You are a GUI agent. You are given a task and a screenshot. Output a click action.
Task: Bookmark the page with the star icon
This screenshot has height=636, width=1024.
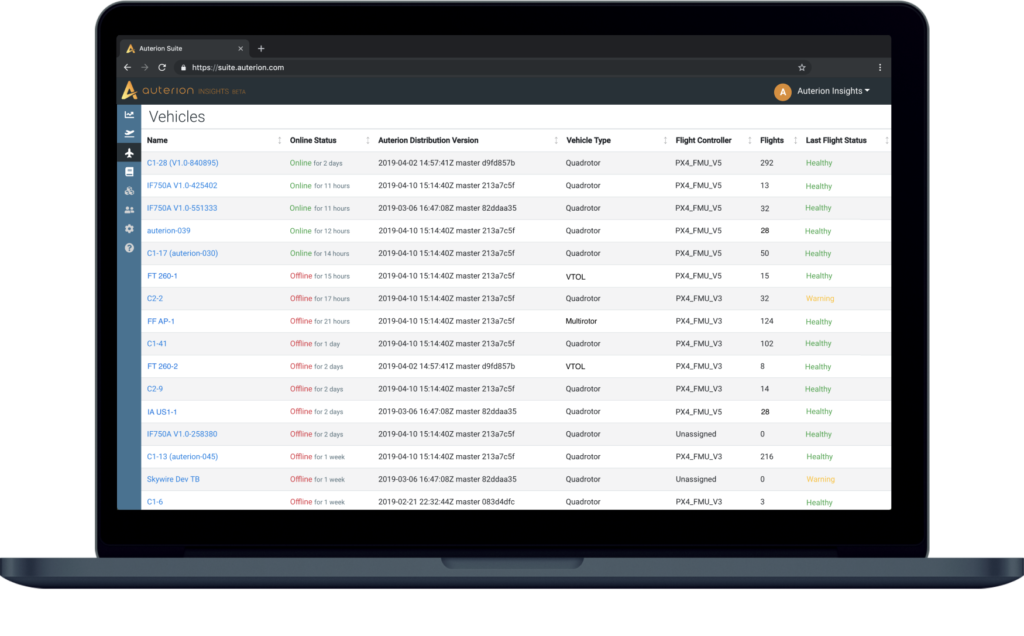pyautogui.click(x=802, y=67)
